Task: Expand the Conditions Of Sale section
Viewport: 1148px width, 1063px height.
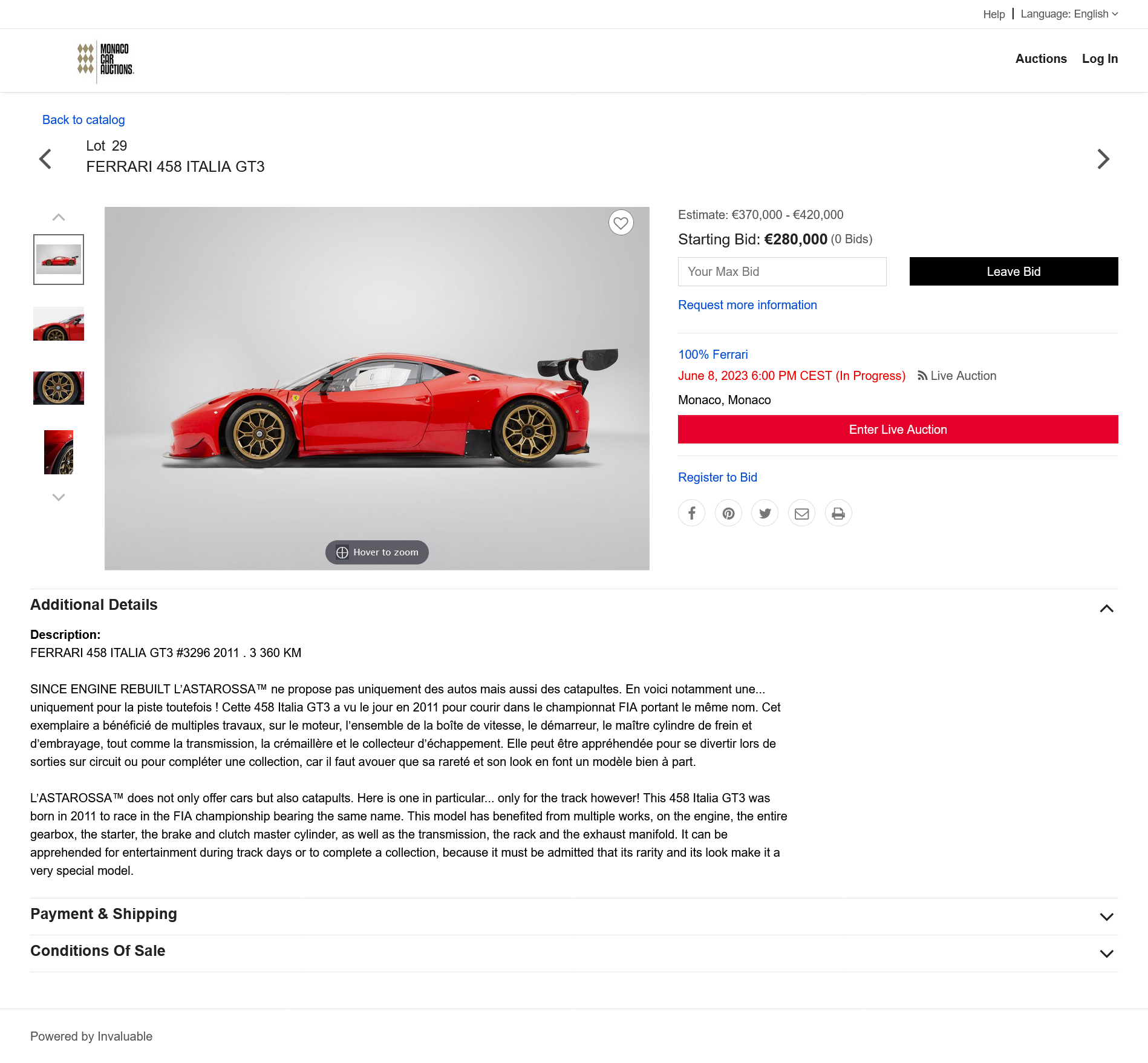Action: point(1106,954)
